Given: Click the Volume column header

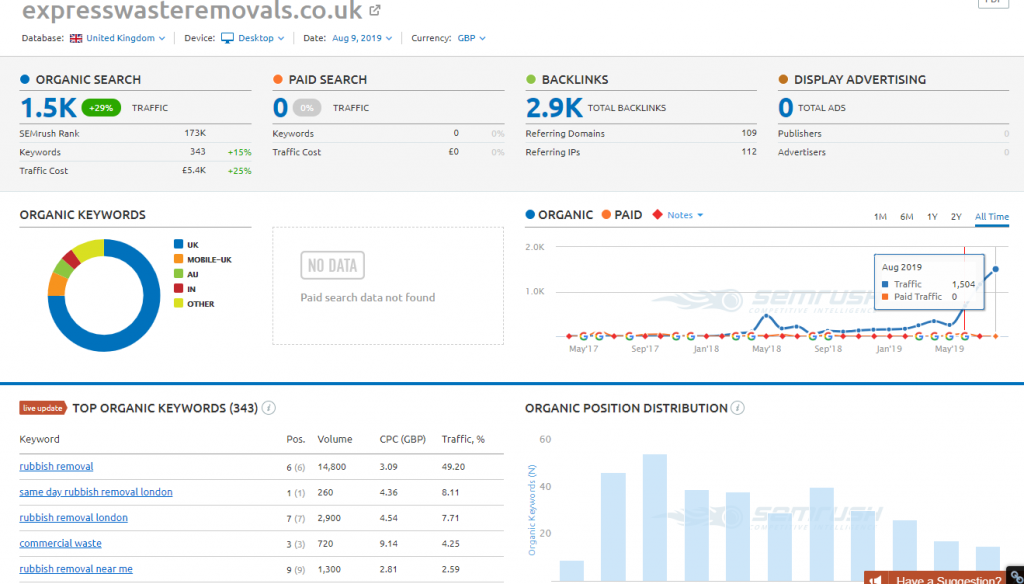Looking at the screenshot, I should coord(335,439).
